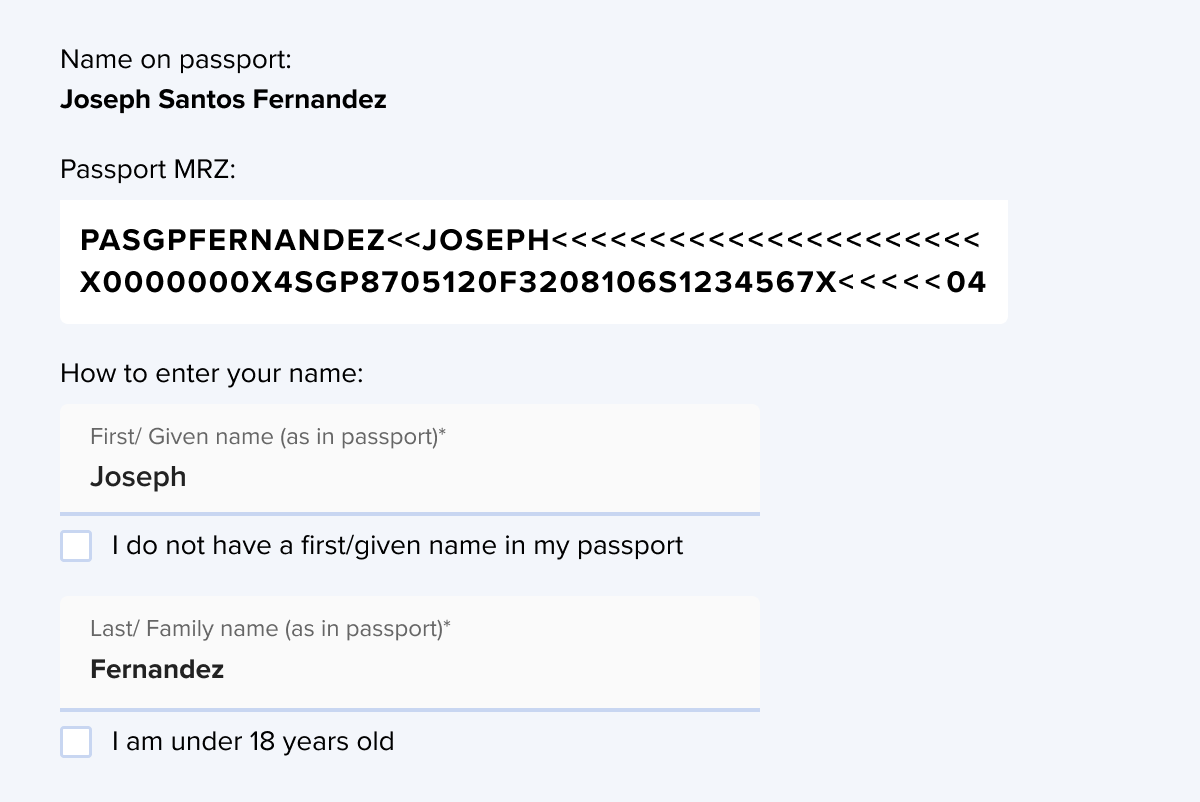The width and height of the screenshot is (1200, 802).
Task: Tick the no first/given name checkbox
Action: click(x=76, y=546)
